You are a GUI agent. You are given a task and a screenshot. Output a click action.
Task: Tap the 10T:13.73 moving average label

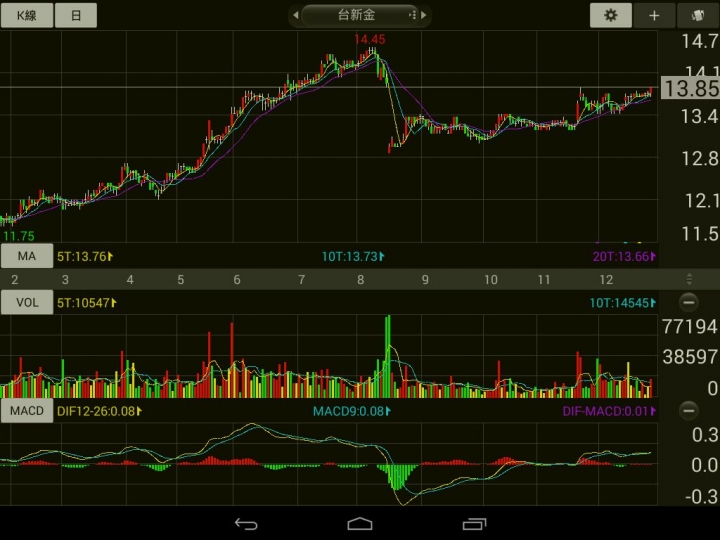point(353,256)
